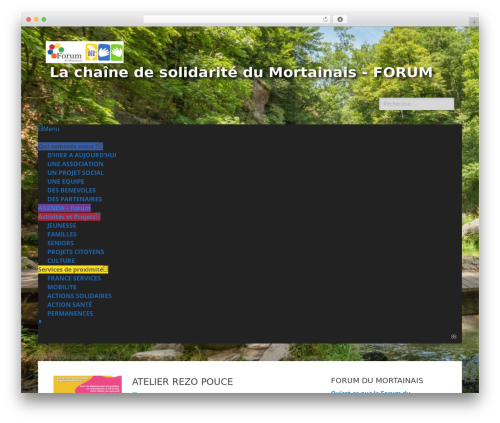The image size is (500, 423).
Task: Click the browser downloads icon beside address bar
Action: (340, 19)
